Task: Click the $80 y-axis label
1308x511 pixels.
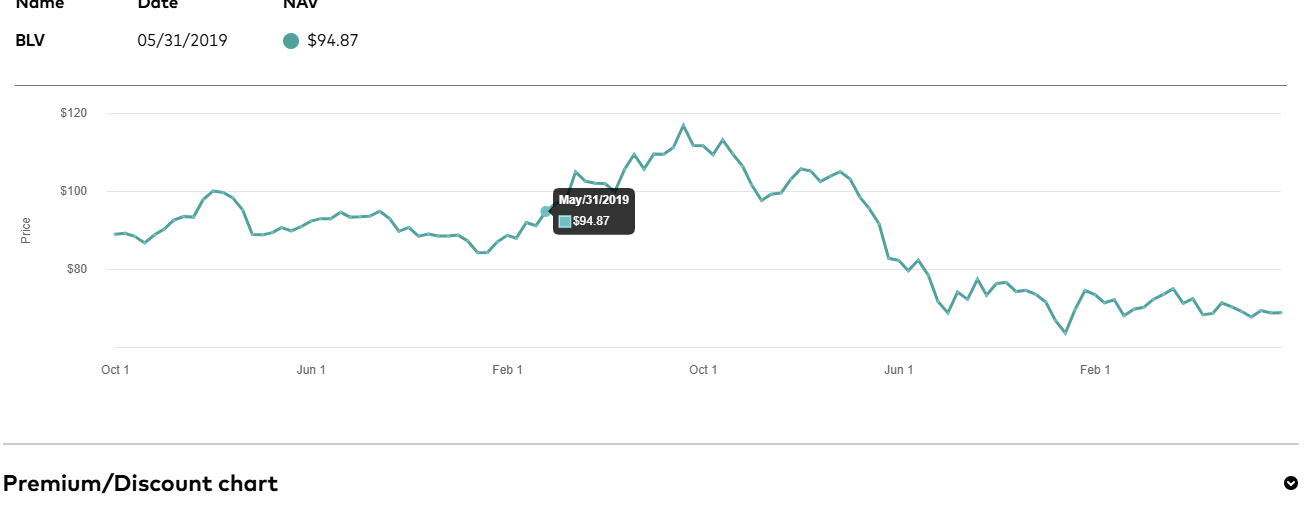Action: [x=77, y=269]
